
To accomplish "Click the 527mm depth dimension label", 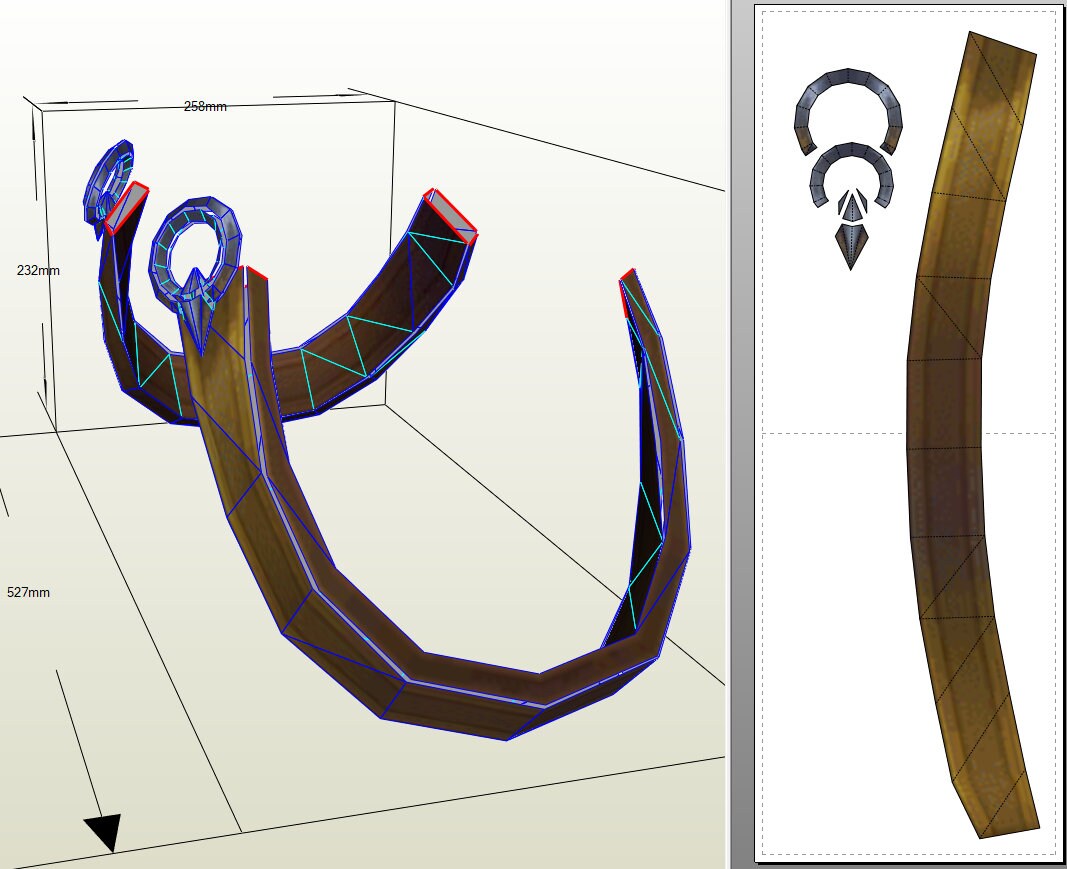I will [x=28, y=592].
